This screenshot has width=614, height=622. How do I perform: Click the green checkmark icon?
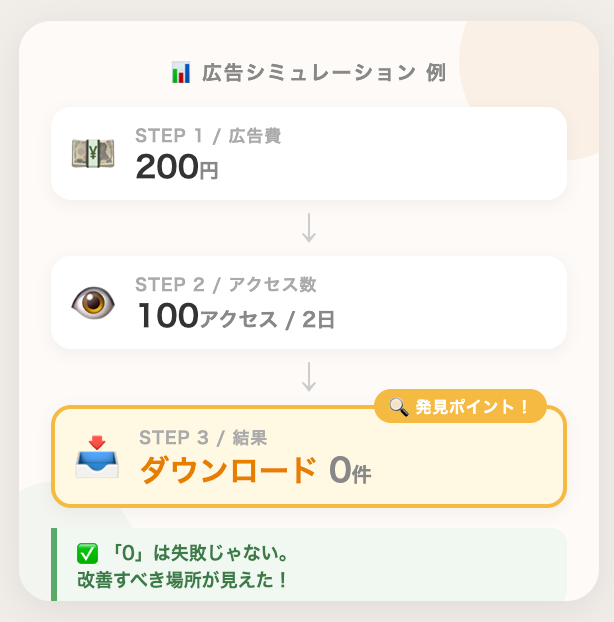87,553
